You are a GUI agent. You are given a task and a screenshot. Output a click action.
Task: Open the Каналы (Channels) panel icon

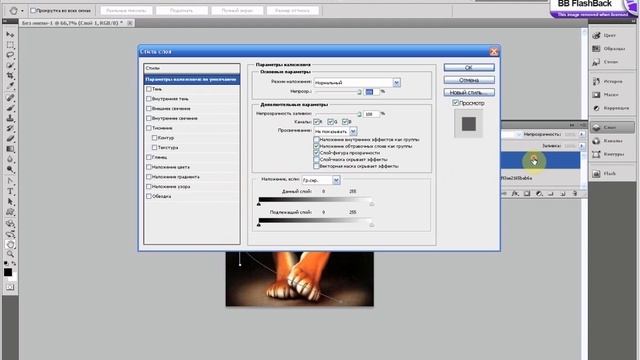pos(596,141)
